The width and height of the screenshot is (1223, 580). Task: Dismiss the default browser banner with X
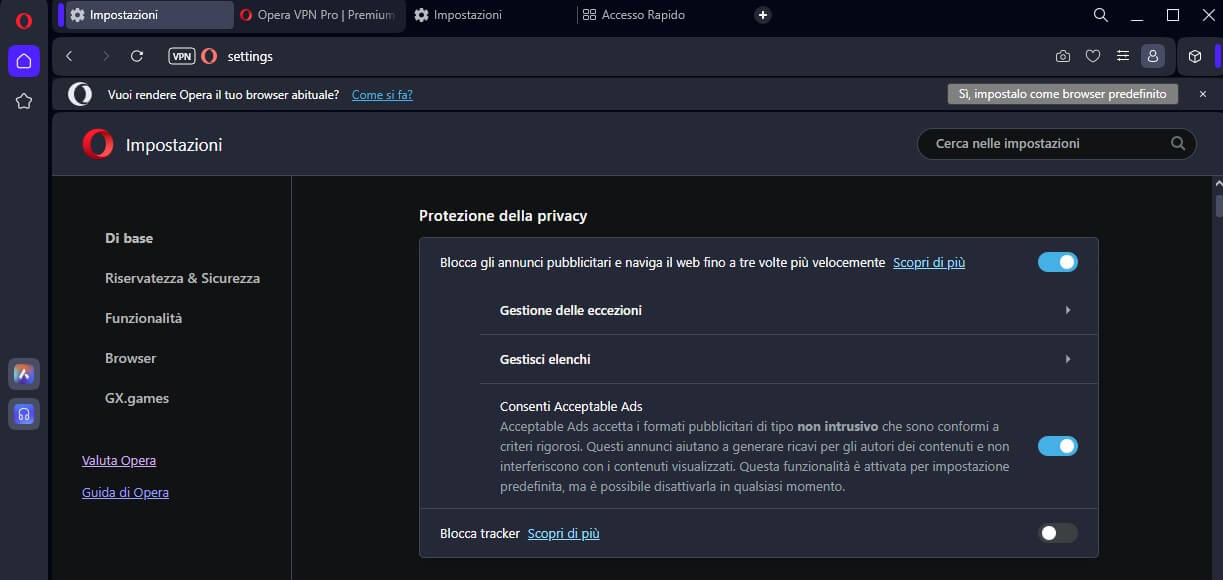pyautogui.click(x=1203, y=94)
